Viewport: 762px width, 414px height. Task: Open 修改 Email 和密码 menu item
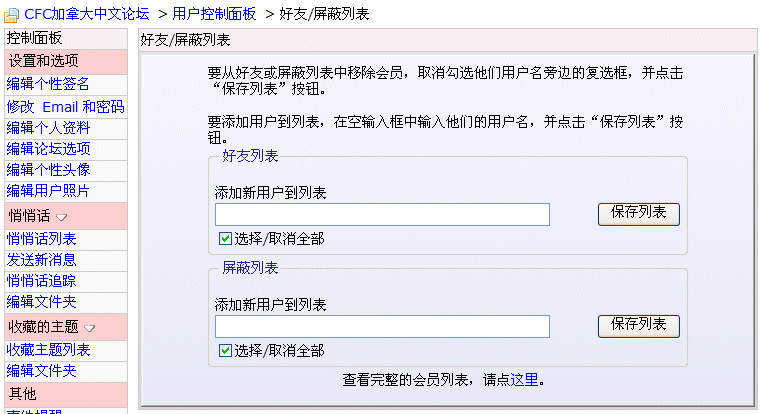point(66,106)
